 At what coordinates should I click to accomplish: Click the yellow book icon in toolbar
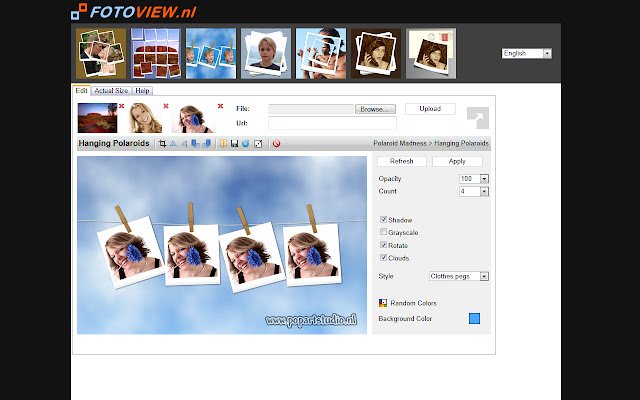click(x=223, y=144)
